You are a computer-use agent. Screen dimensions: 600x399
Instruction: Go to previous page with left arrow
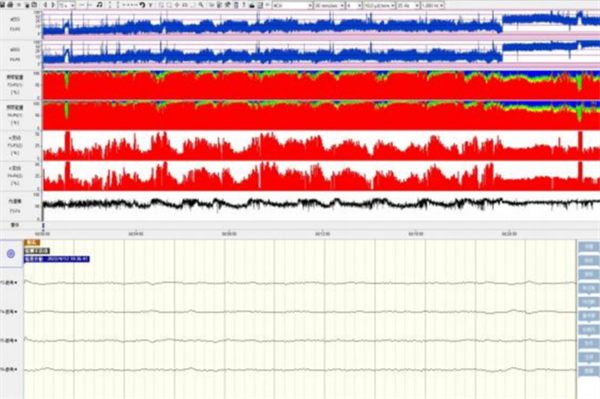click(45, 5)
